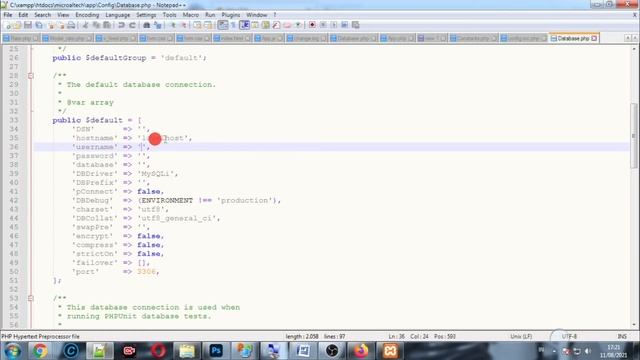Click line number 41 in the margin
Image resolution: width=640 pixels, height=360 pixels.
pos(13,191)
